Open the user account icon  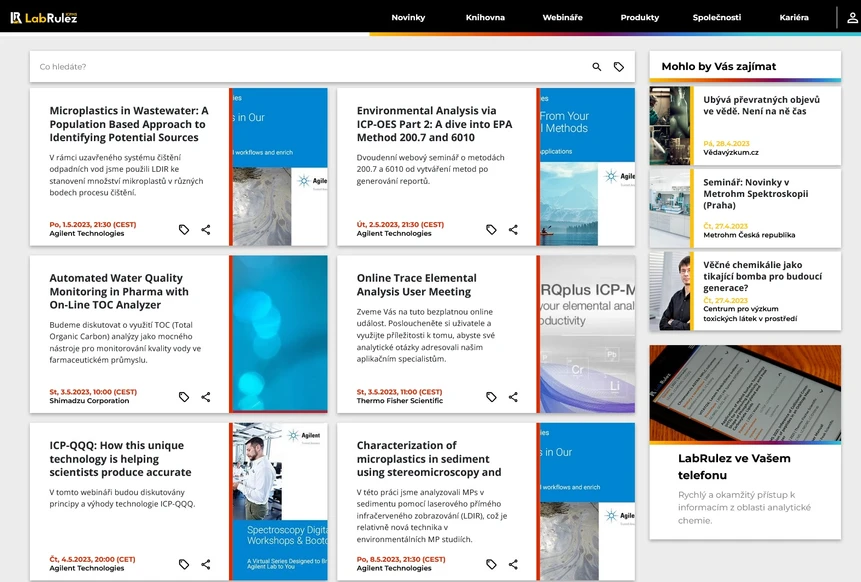[x=852, y=18]
